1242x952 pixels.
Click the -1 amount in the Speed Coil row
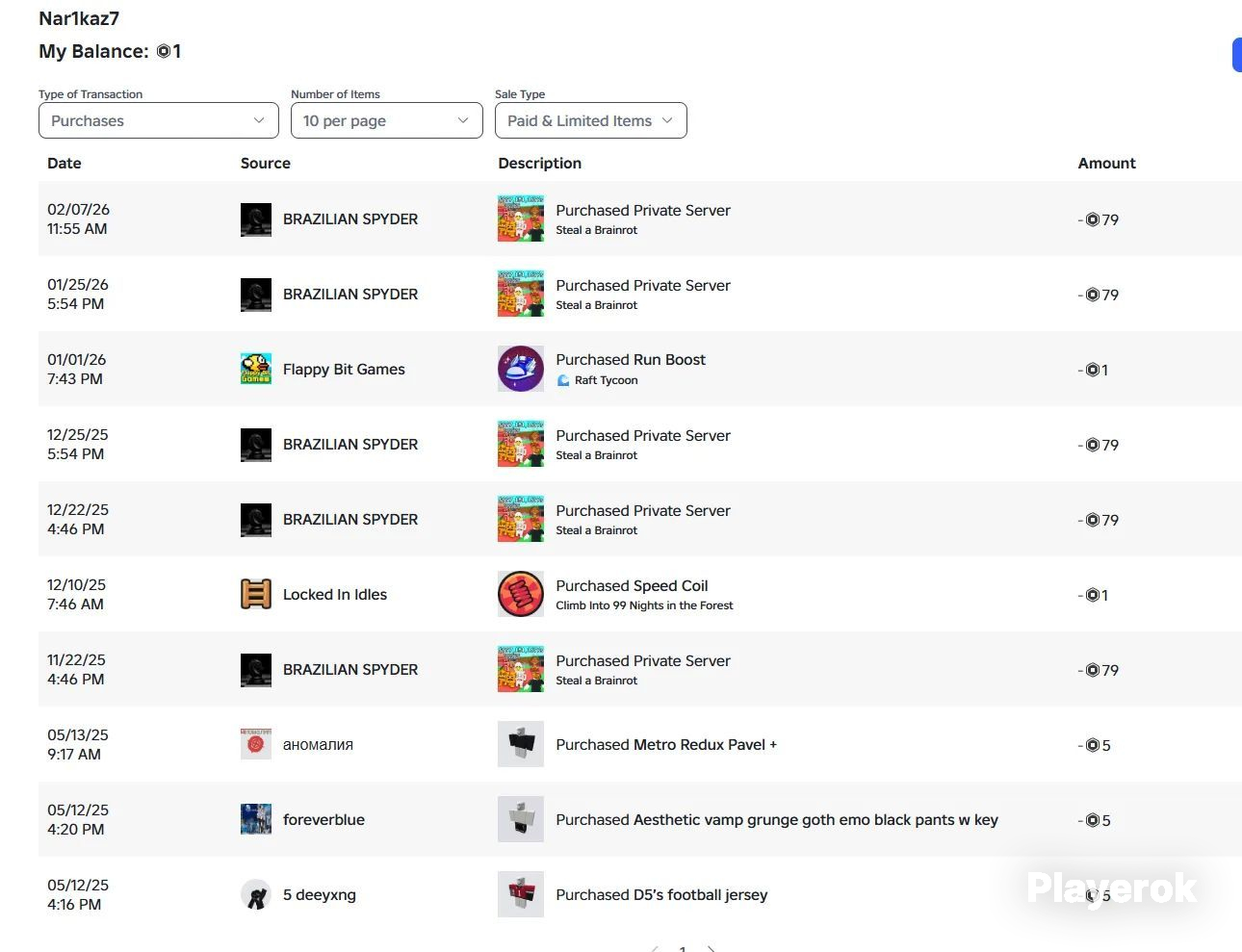[x=1093, y=595]
